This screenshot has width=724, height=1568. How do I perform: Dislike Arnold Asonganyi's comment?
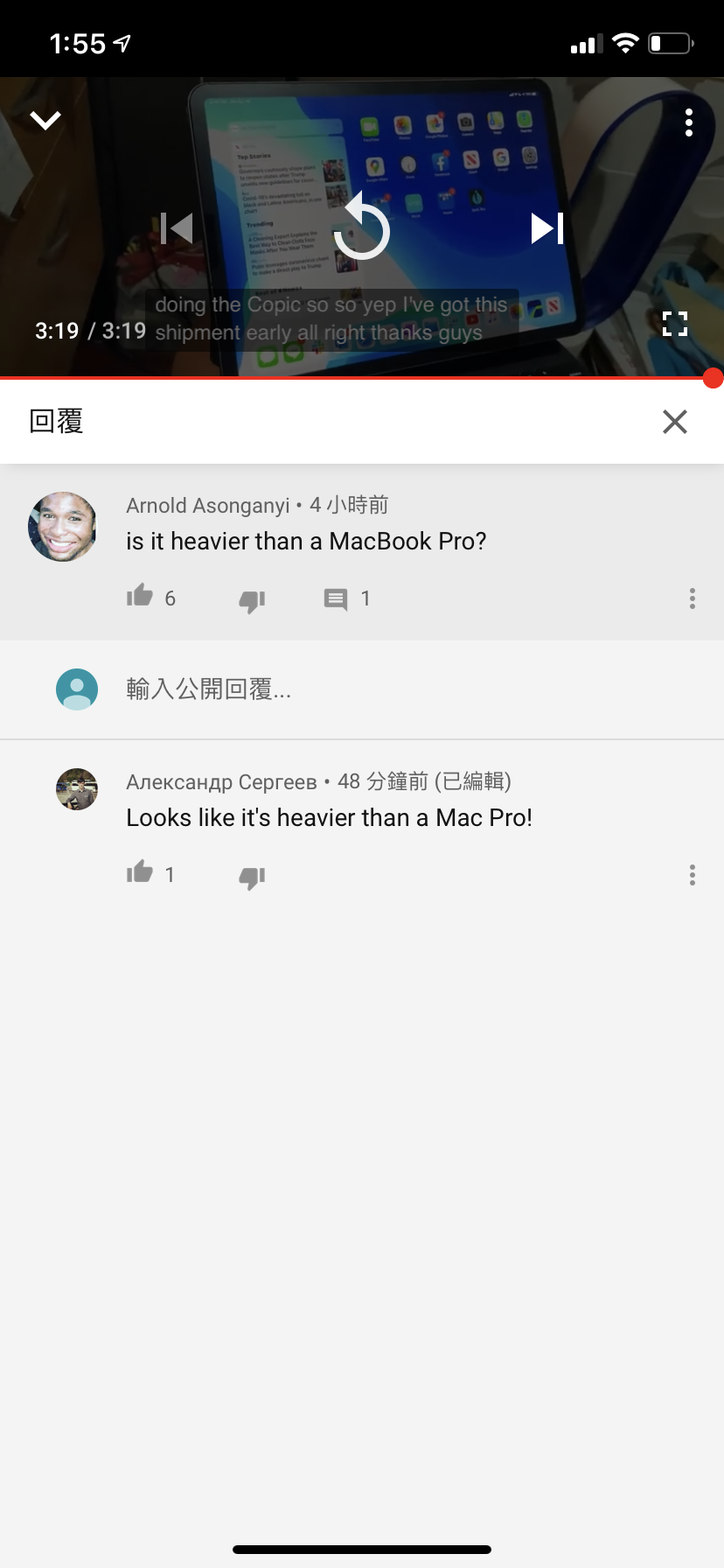pyautogui.click(x=252, y=600)
